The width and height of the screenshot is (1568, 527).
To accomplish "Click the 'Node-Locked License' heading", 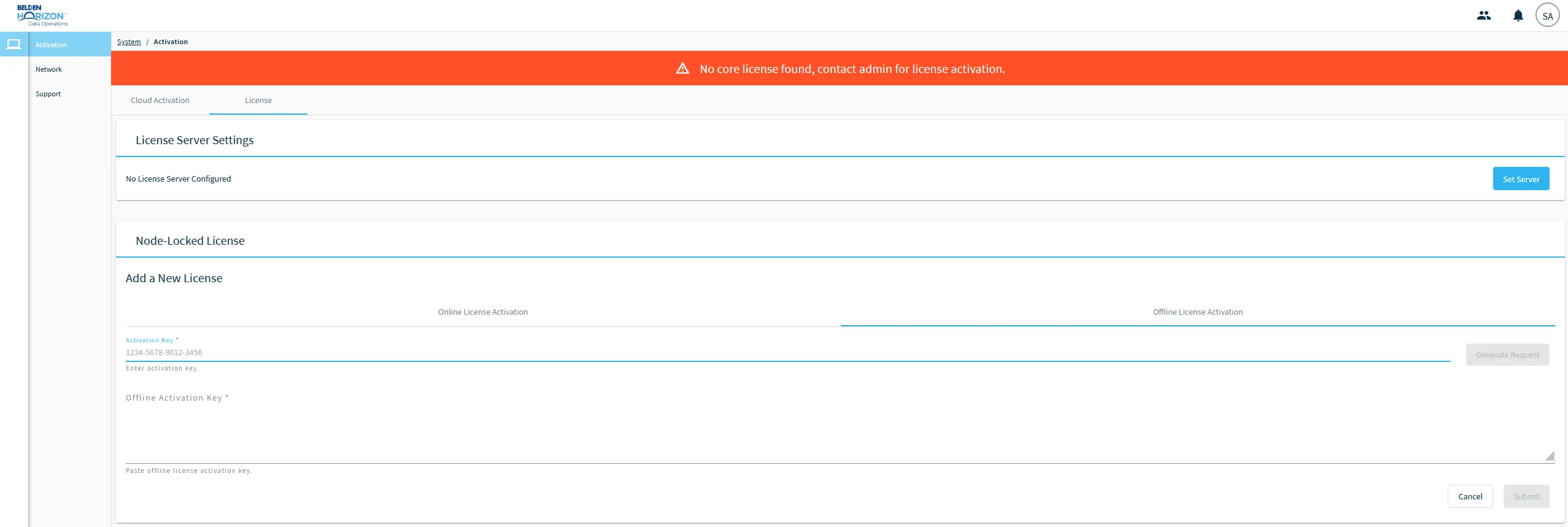I will (190, 240).
